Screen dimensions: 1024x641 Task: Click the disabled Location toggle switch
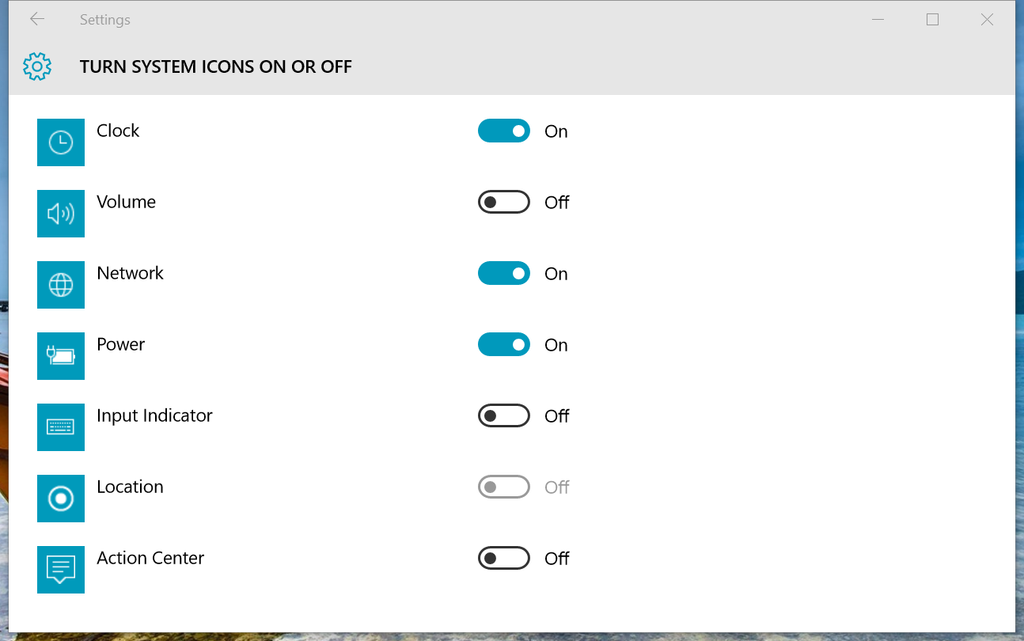tap(503, 487)
